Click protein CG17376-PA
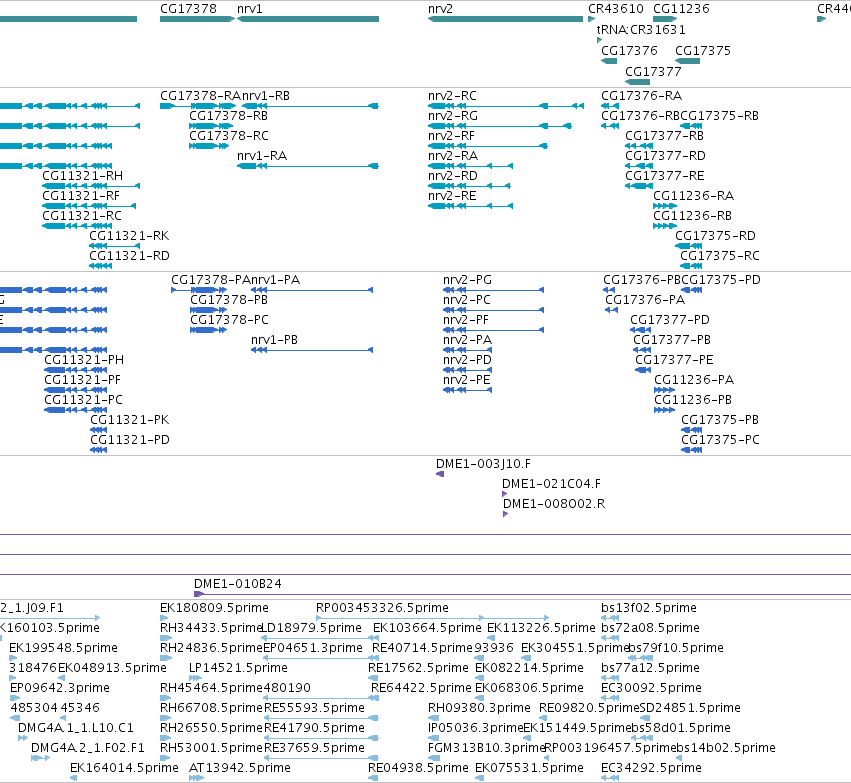The image size is (851, 783). [x=612, y=310]
